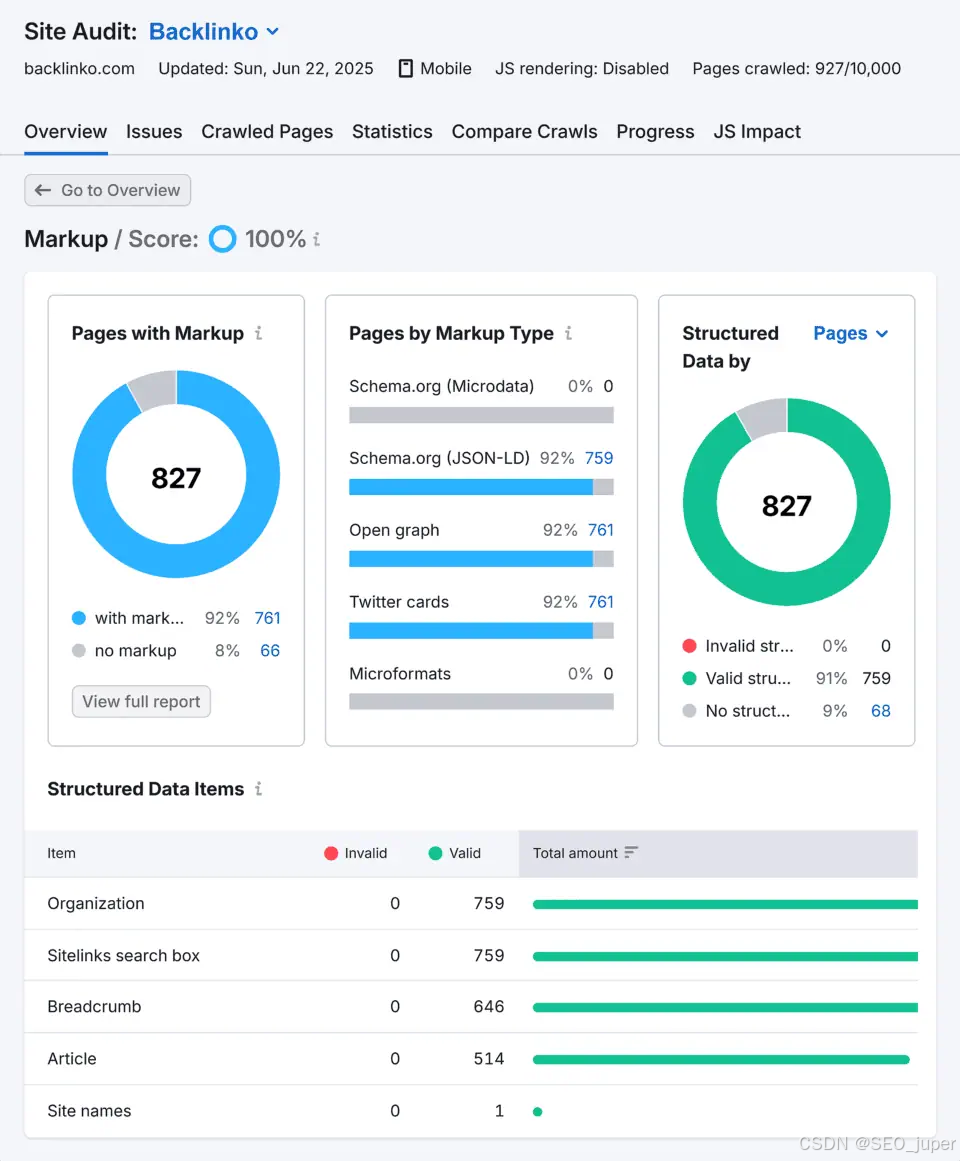Click the green Valid structured data legend dot
This screenshot has height=1161, width=960.
tap(689, 678)
